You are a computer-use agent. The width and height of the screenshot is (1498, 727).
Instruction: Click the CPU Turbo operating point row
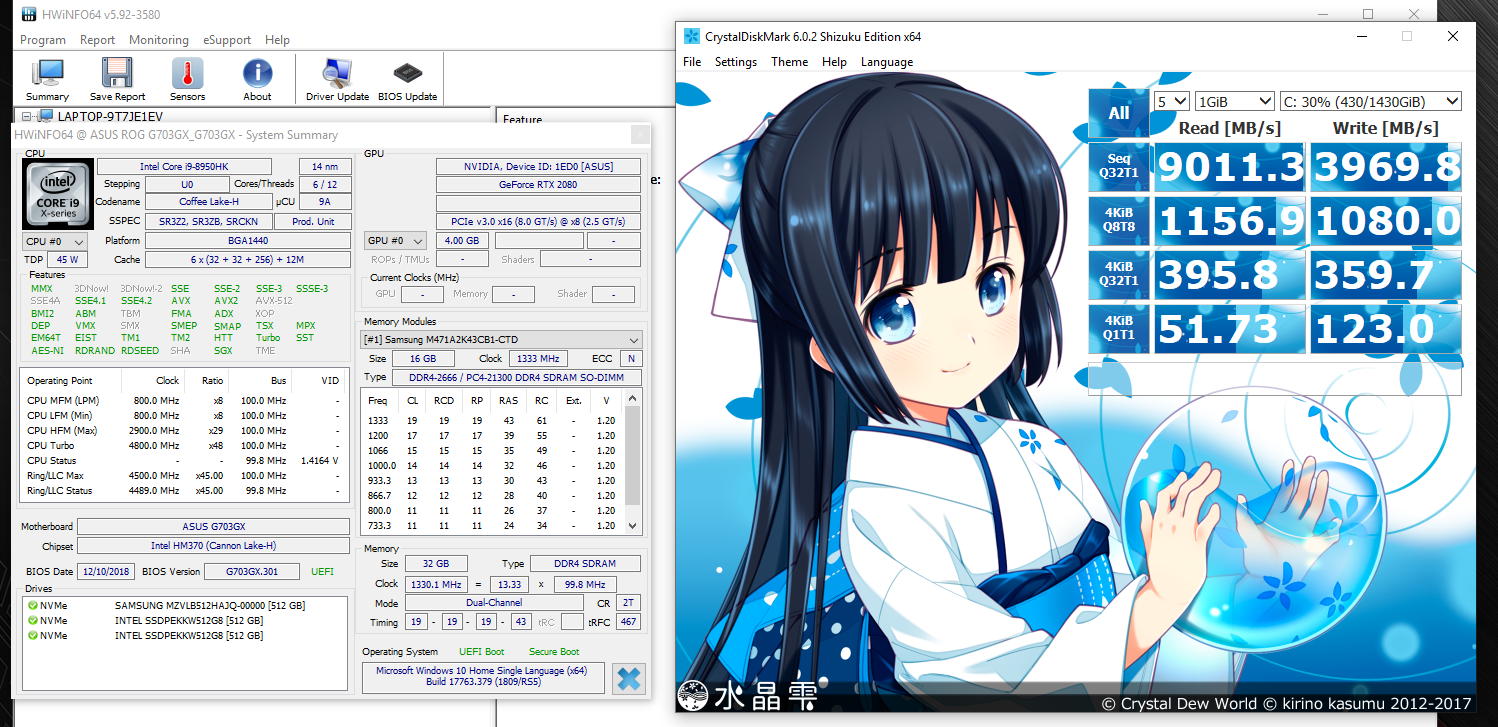tap(185, 446)
